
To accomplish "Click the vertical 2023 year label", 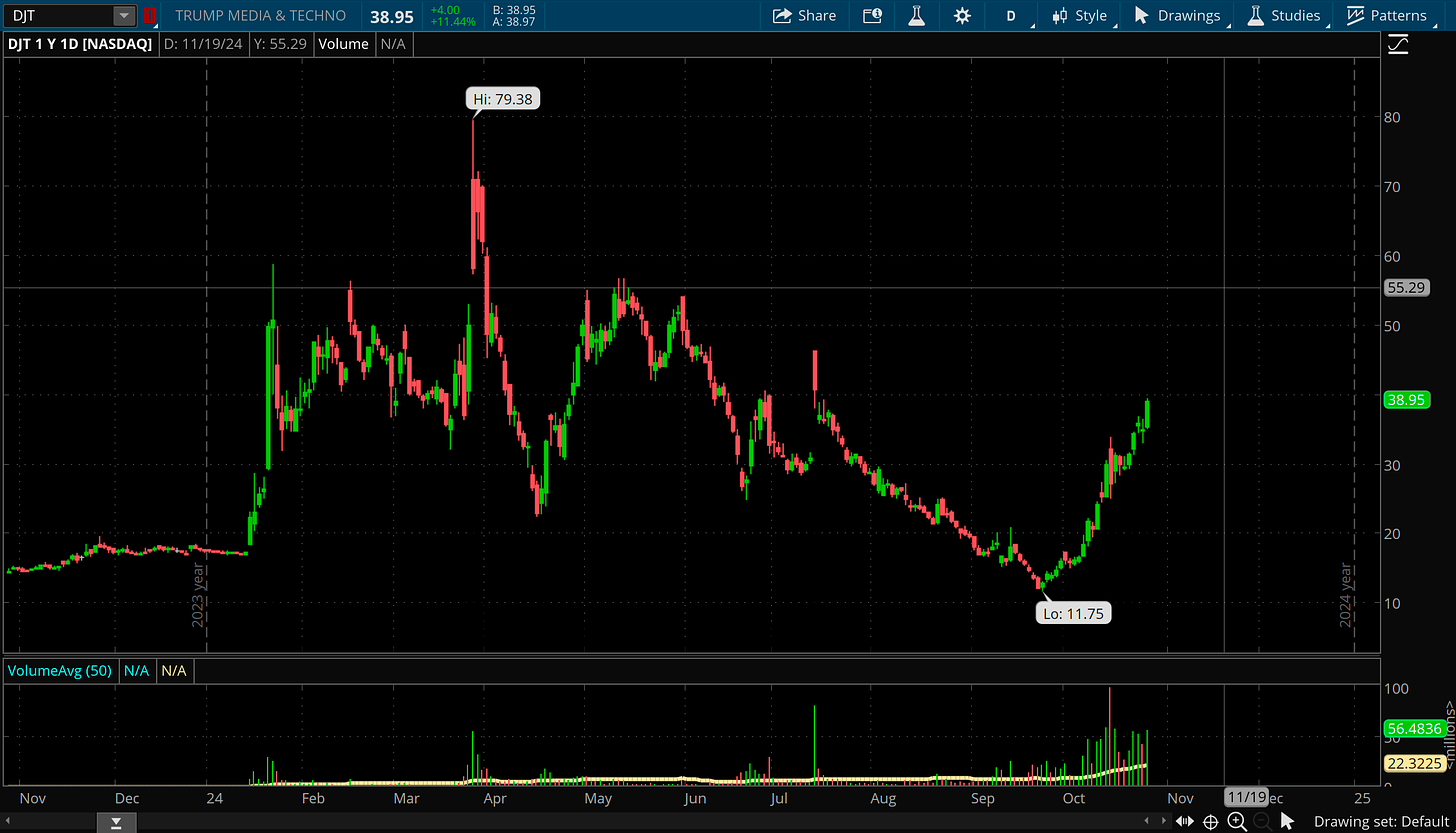I will 198,594.
